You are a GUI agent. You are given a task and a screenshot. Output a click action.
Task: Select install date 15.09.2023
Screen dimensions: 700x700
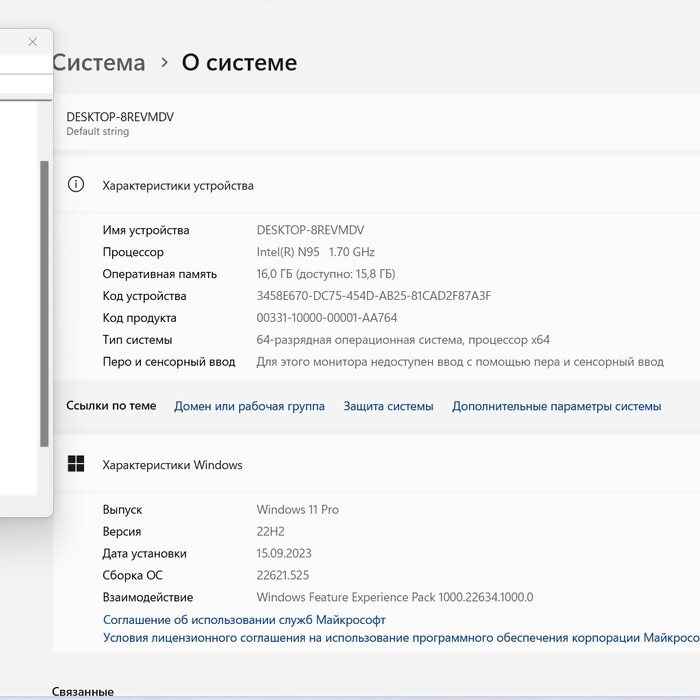pyautogui.click(x=284, y=553)
